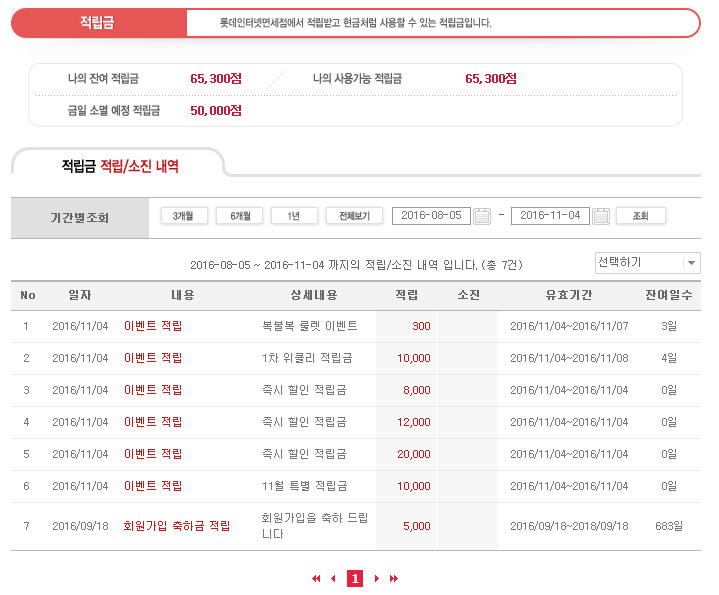Filter by the 6개월 period button
The width and height of the screenshot is (719, 595).
tap(239, 215)
